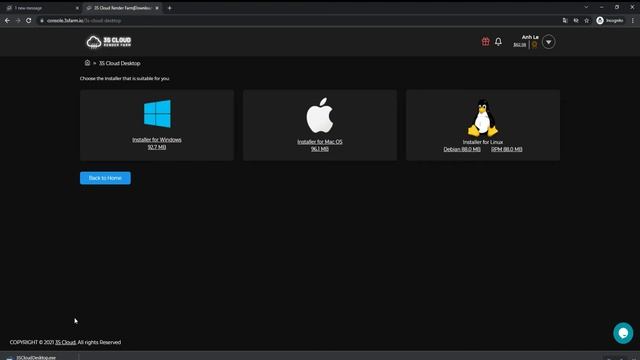Screen dimensions: 640x360
Task: Go forward in browser history
Action: tap(18, 20)
